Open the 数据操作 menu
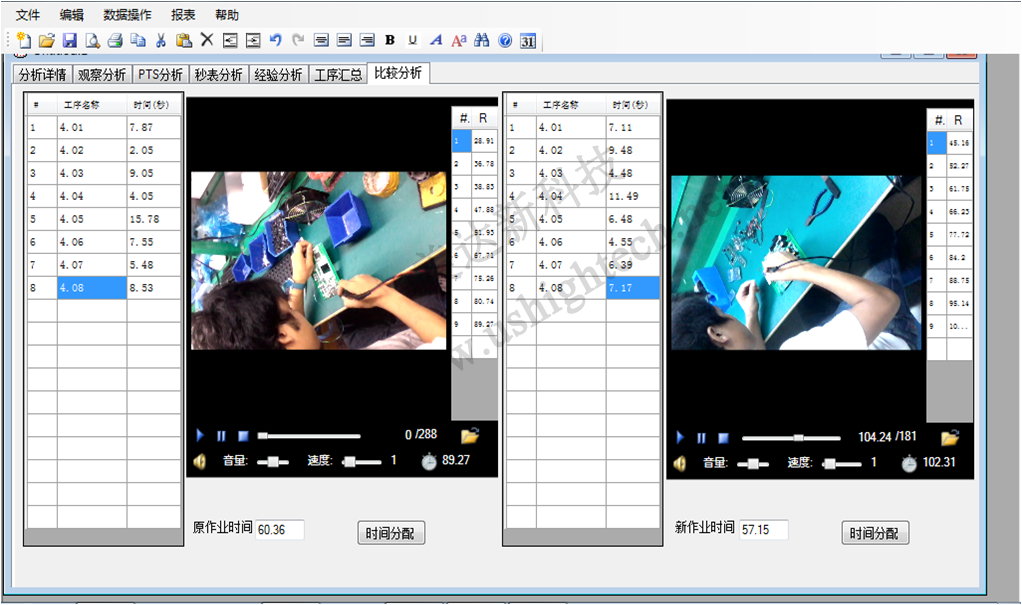The image size is (1022, 605). point(127,15)
